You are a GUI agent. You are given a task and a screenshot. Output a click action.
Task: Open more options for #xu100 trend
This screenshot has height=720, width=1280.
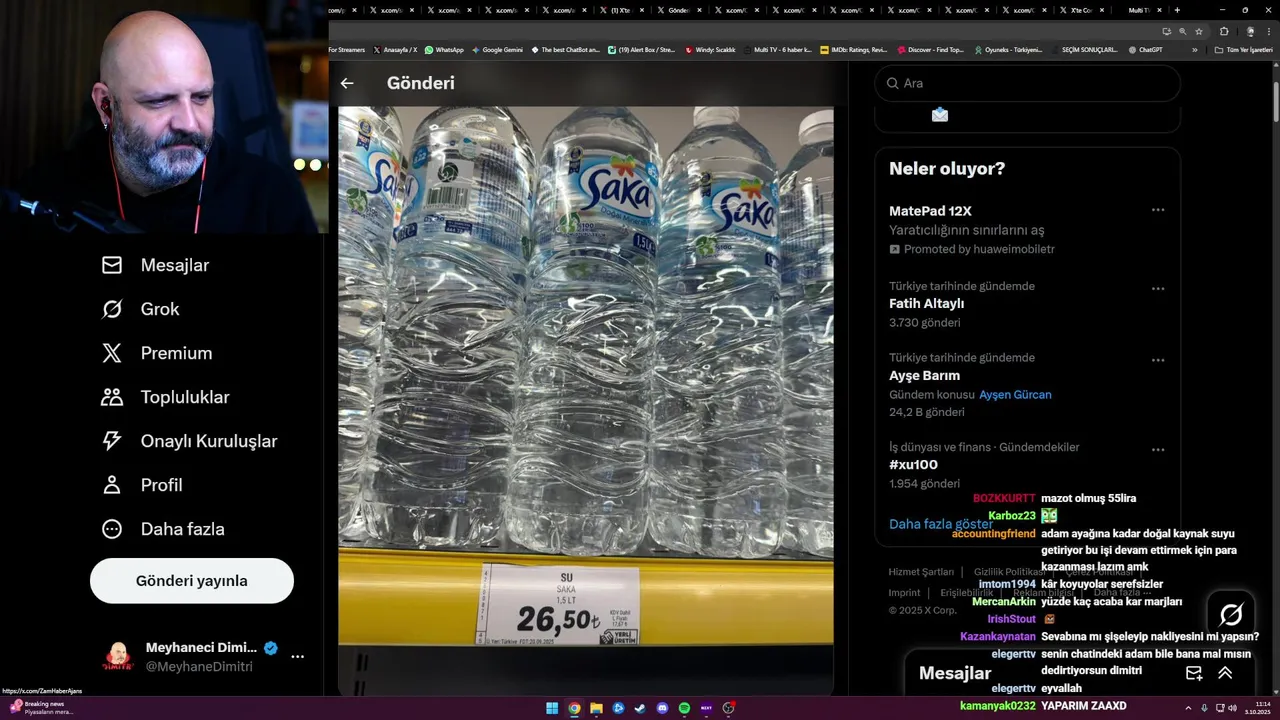(1158, 450)
